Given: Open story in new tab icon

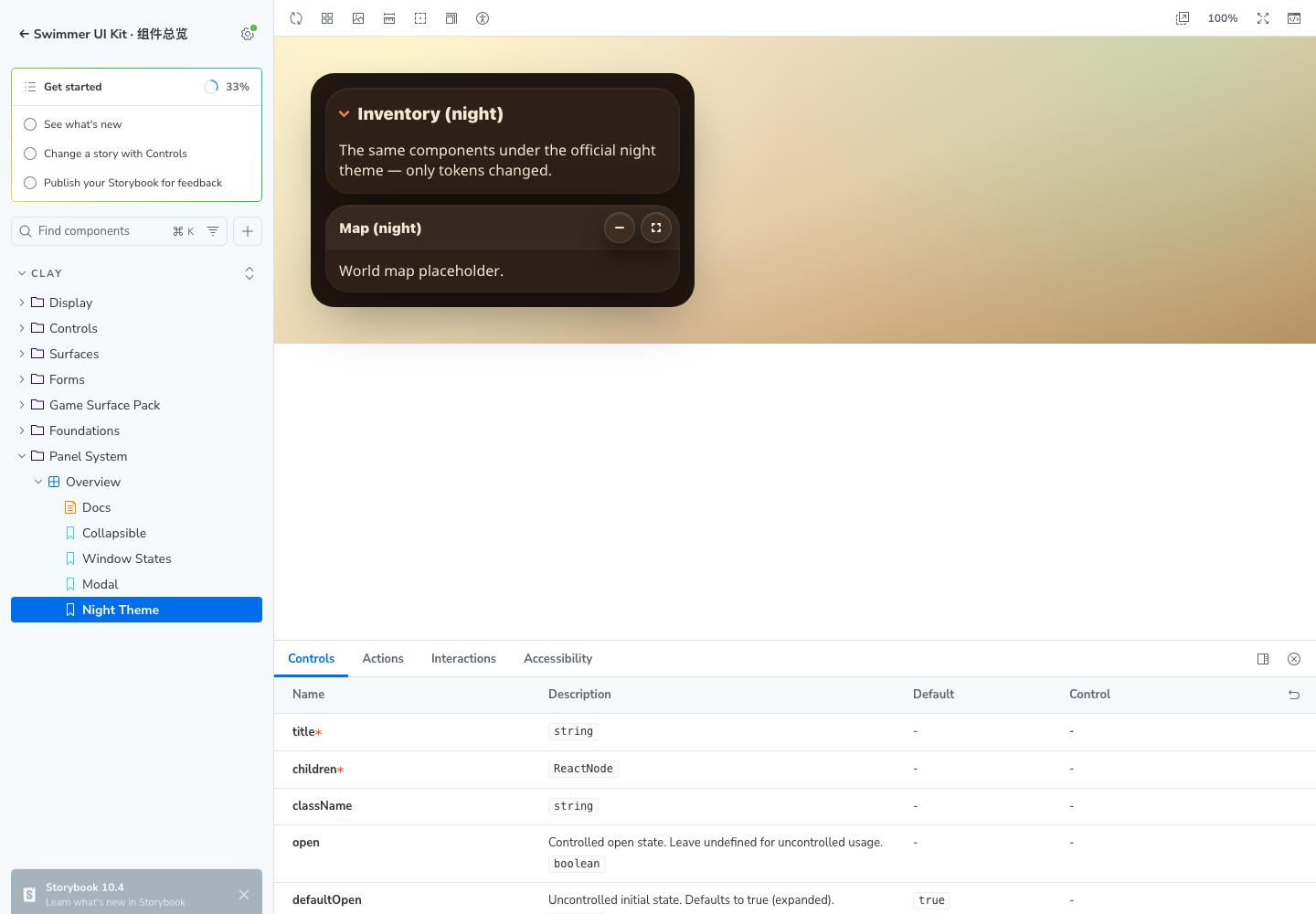Looking at the screenshot, I should (1183, 18).
